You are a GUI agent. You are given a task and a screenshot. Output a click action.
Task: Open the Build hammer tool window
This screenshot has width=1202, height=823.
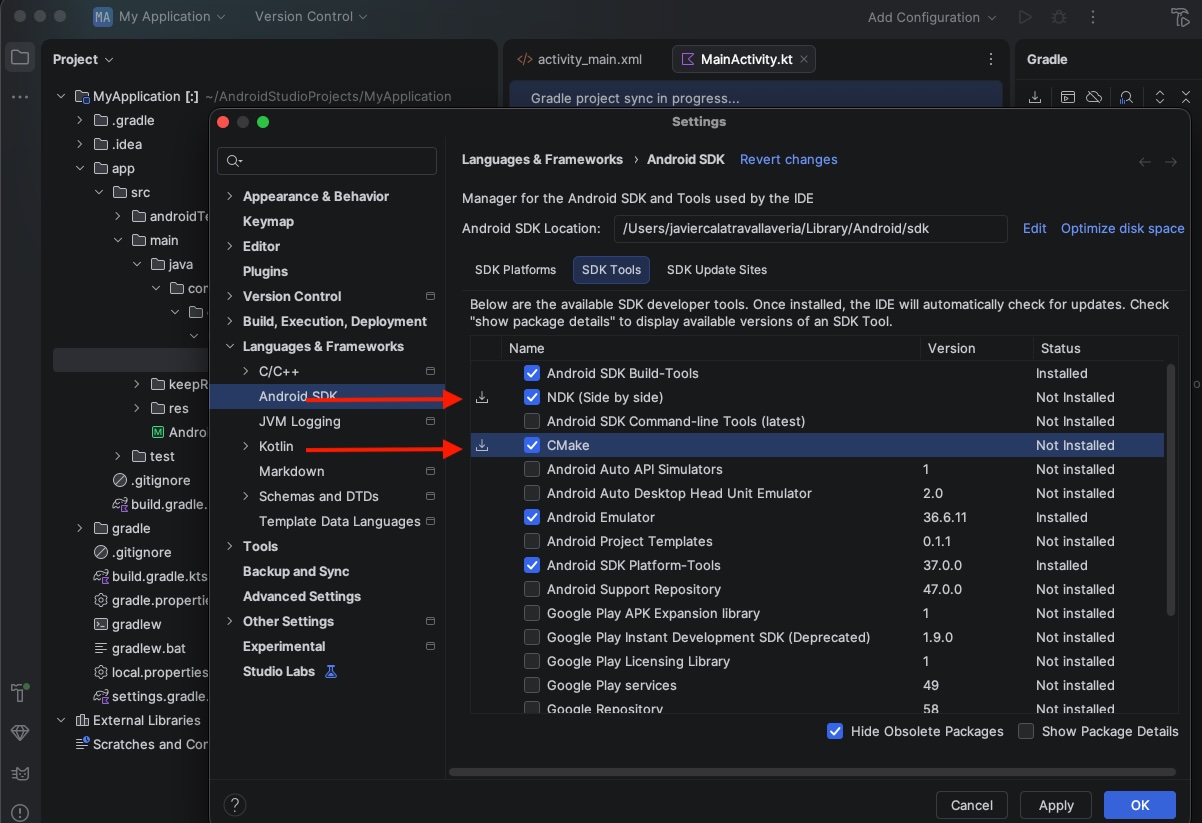point(20,693)
